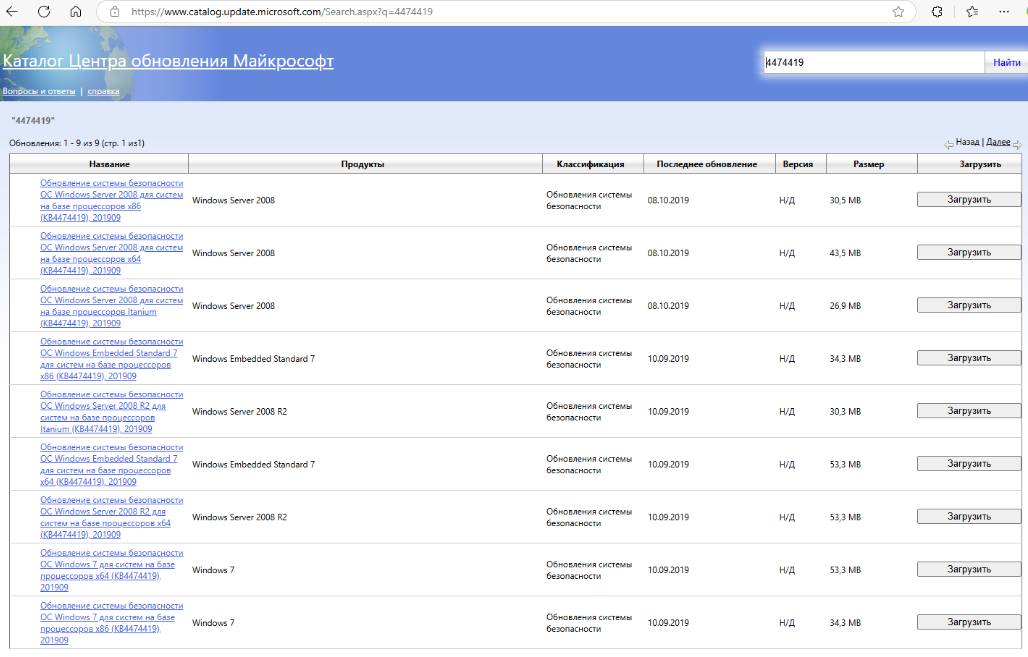Open the Вопросы и ответы link
The image size is (1028, 657).
(39, 91)
